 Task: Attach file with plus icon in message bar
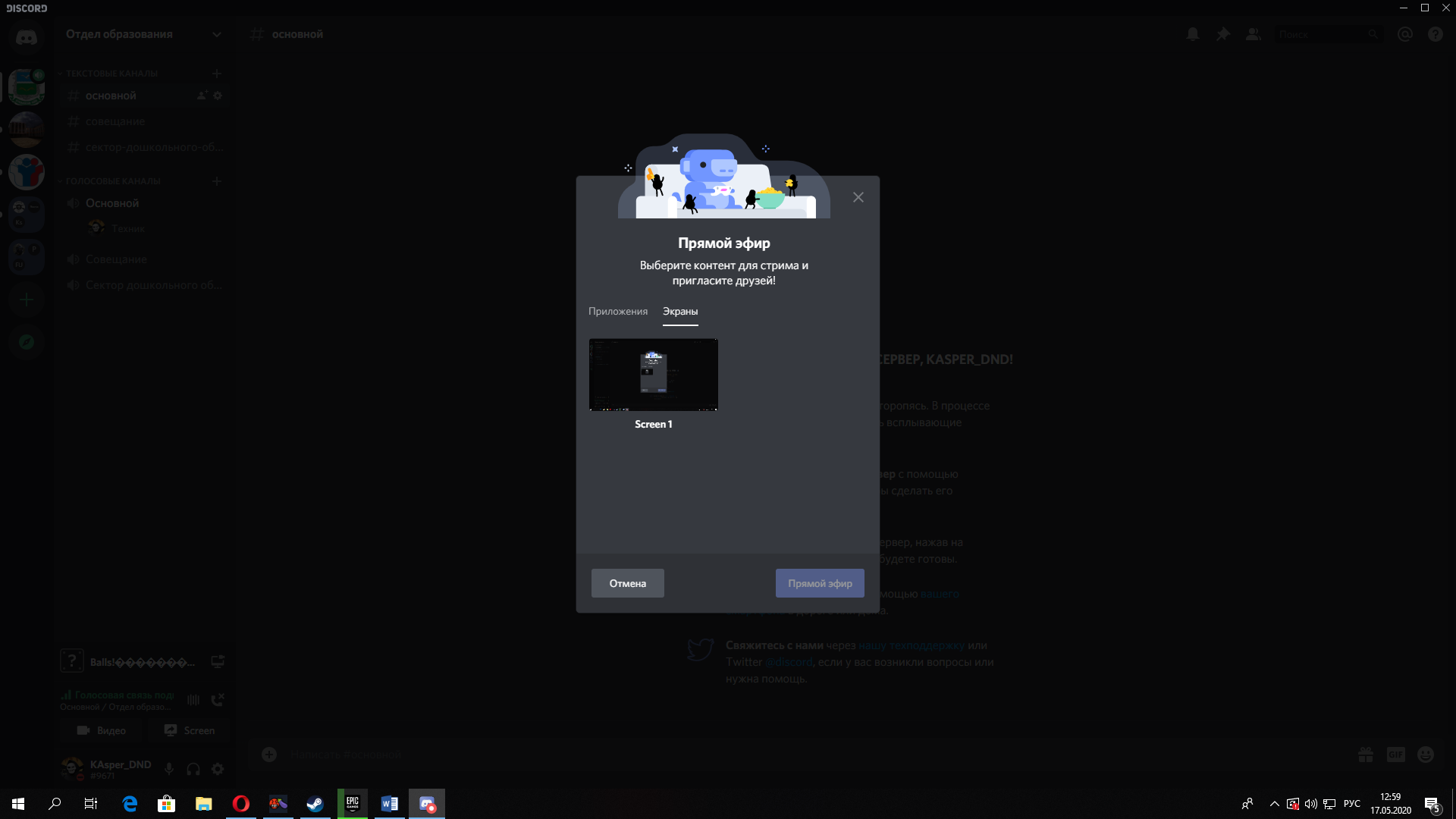tap(269, 755)
